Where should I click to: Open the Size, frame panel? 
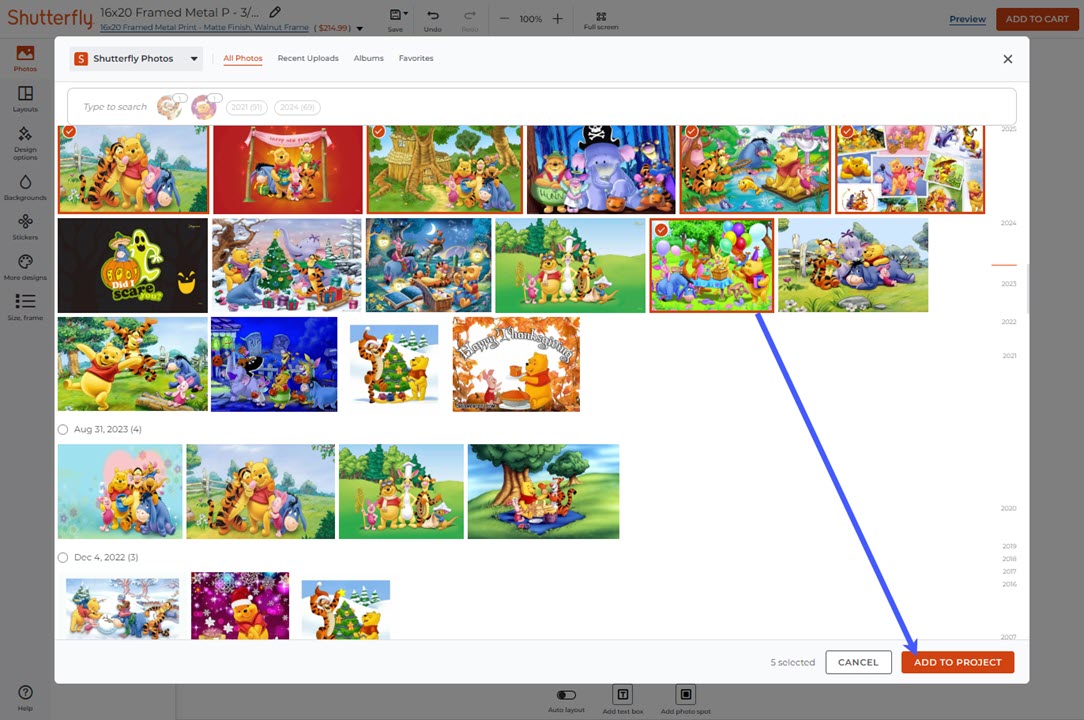tap(25, 307)
